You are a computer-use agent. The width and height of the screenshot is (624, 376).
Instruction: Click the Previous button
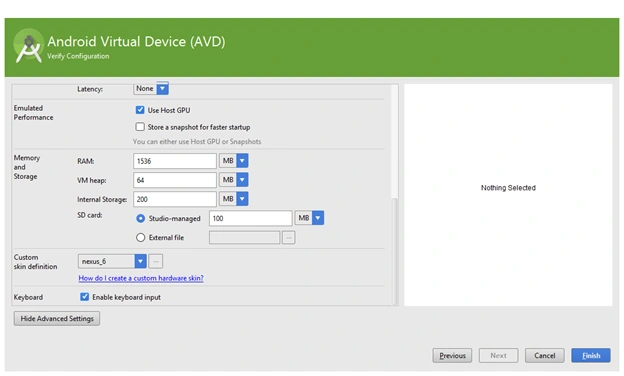[x=452, y=355]
